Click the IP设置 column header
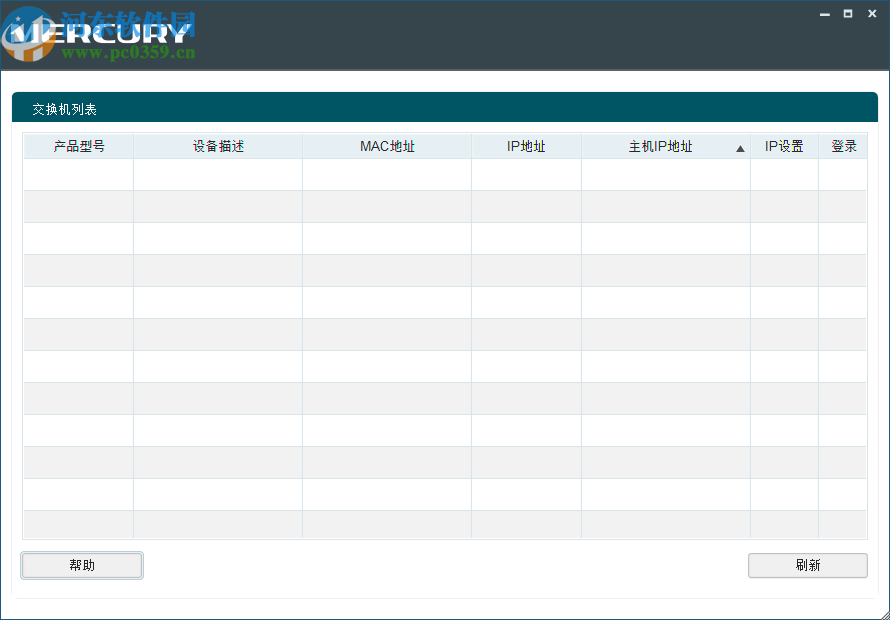This screenshot has height=620, width=890. (x=784, y=146)
